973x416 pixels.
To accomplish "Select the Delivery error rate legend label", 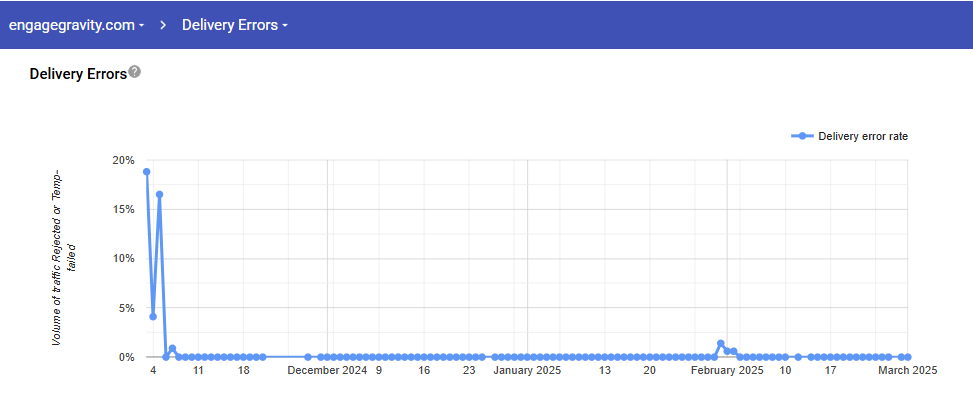I will pyautogui.click(x=862, y=136).
